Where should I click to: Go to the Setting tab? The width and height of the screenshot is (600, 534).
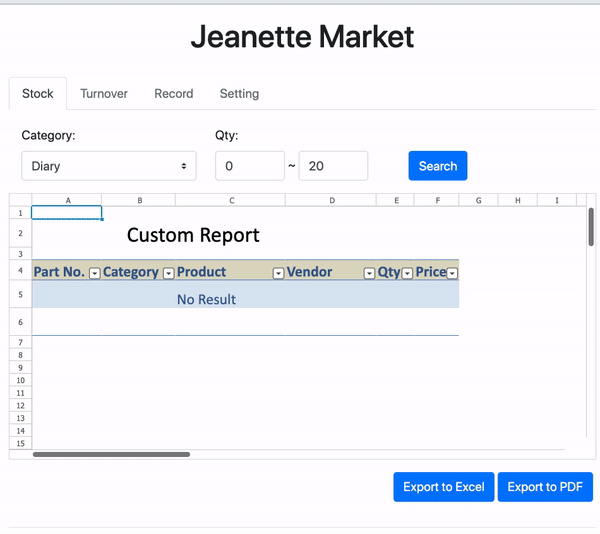pos(239,94)
